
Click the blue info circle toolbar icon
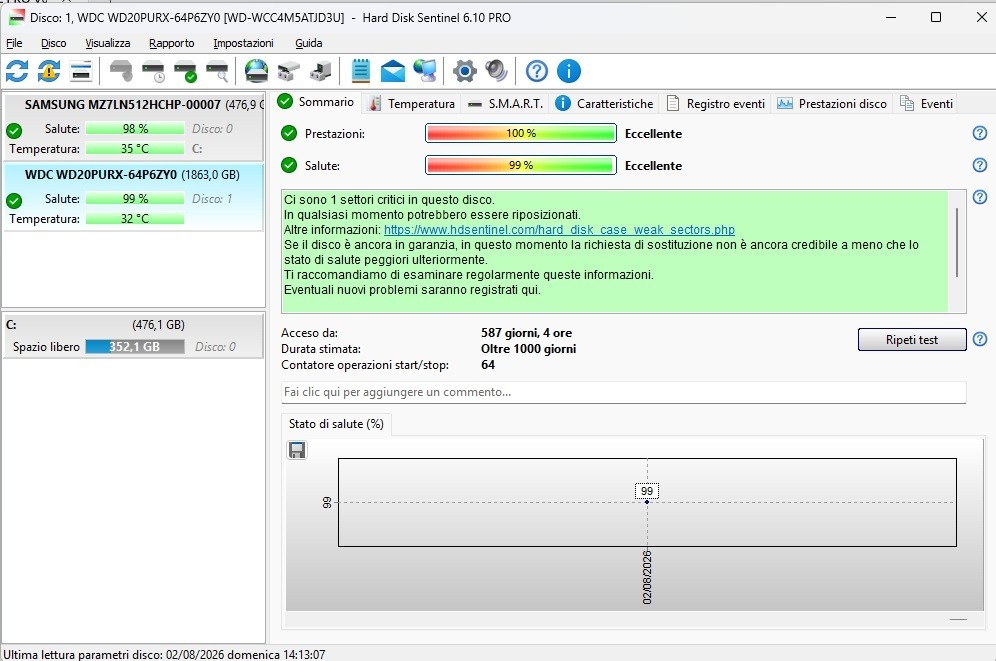[x=569, y=71]
